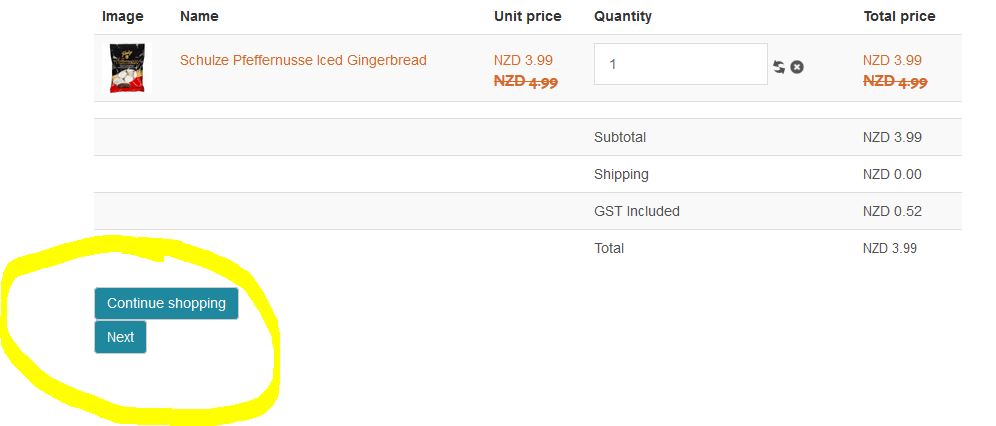Focus the quantity input field
996x426 pixels.
[x=680, y=64]
